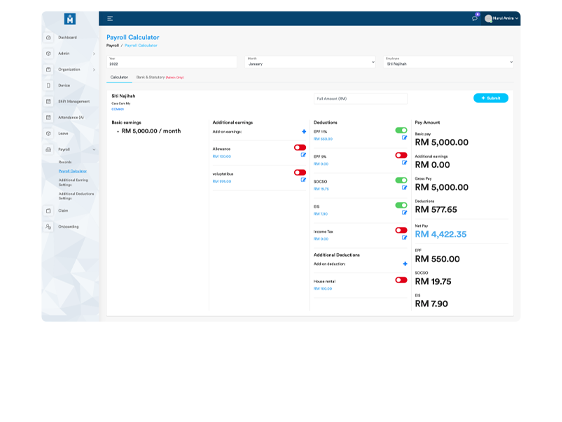The height and width of the screenshot is (422, 562).
Task: Click the plus icon to add deduction
Action: click(x=405, y=264)
